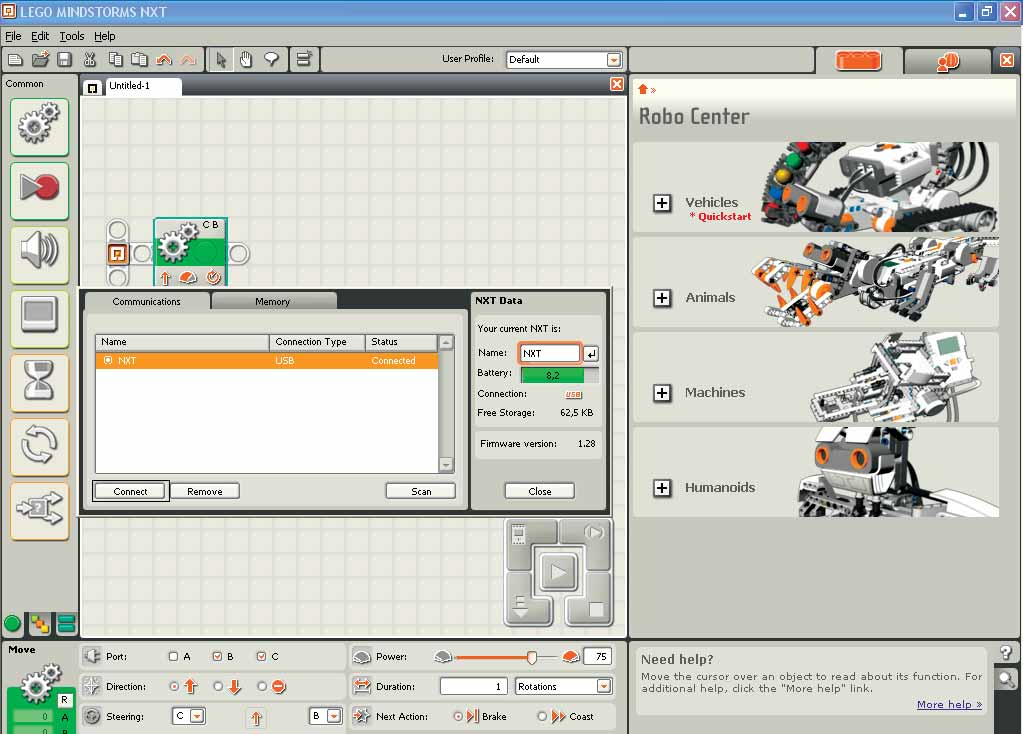This screenshot has width=1023, height=734.
Task: Save the program with the floppy icon
Action: 65,59
